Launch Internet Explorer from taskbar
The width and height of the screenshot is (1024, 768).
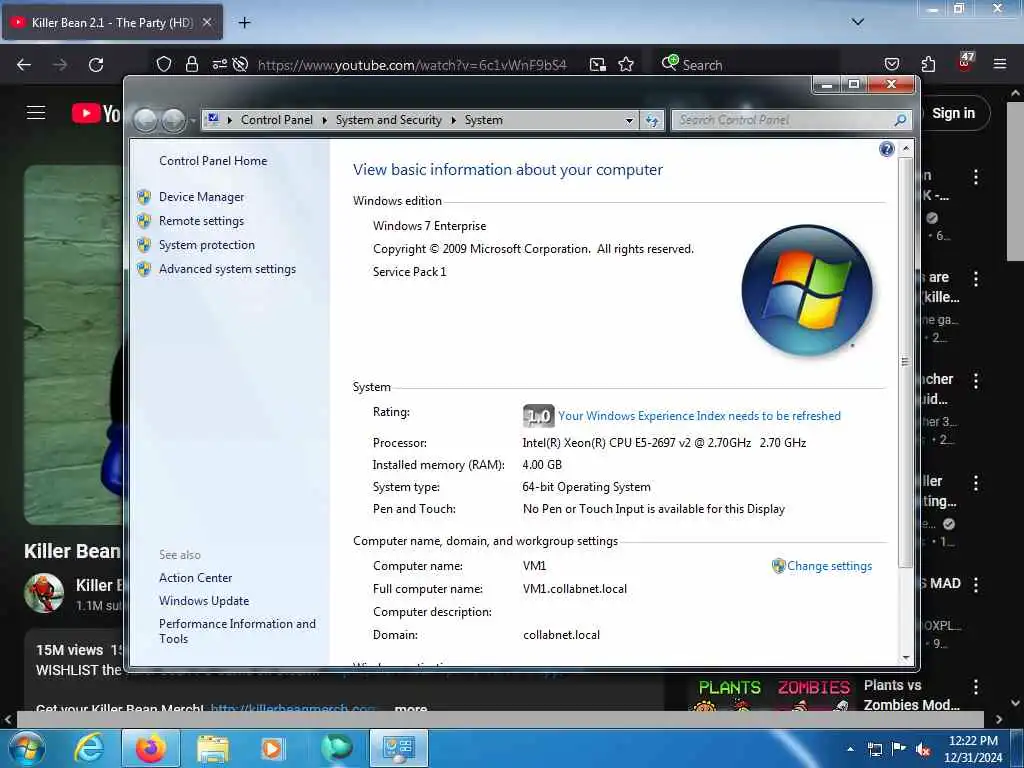[x=88, y=748]
